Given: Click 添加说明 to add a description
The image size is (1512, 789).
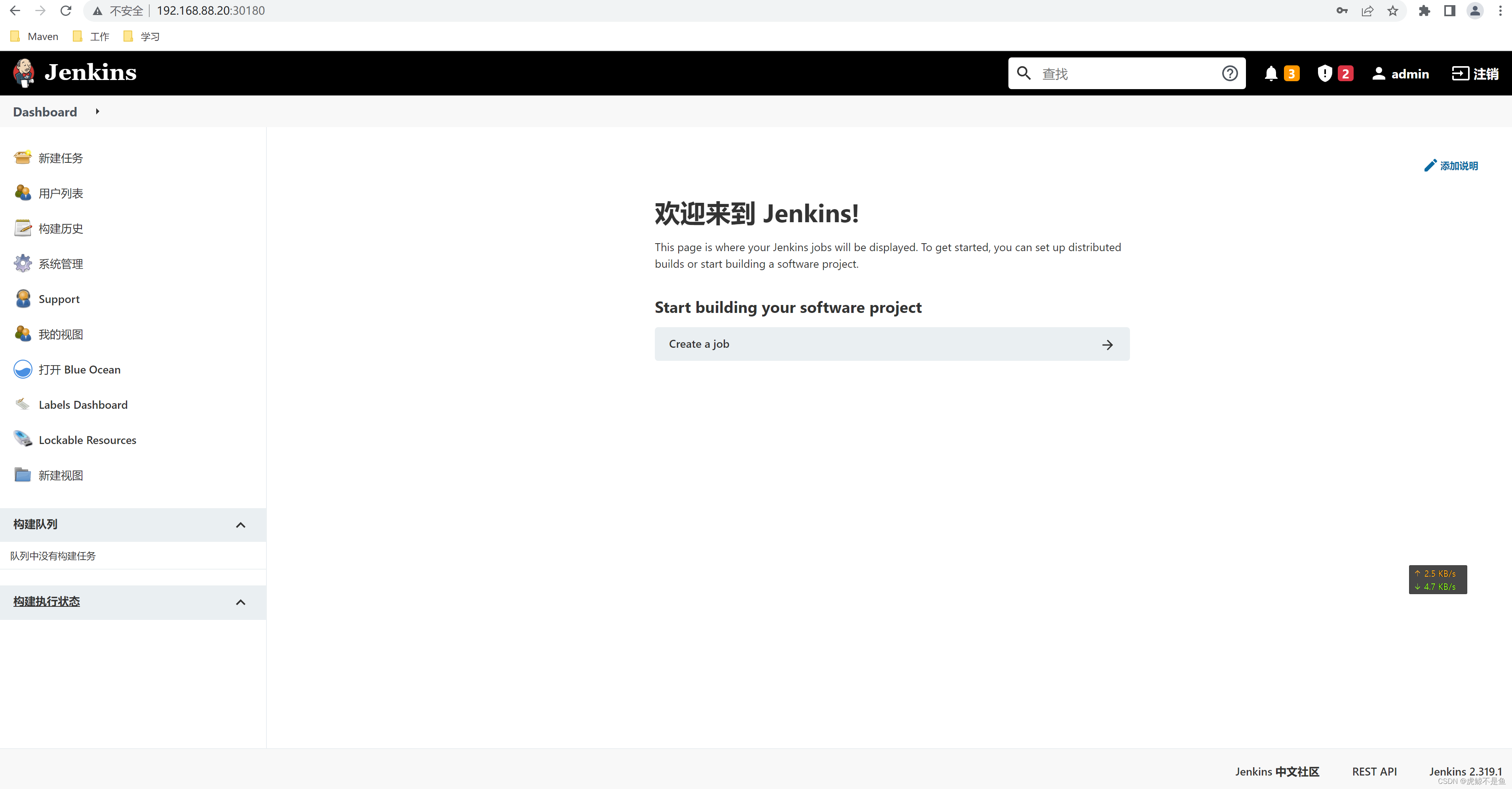Looking at the screenshot, I should click(x=1451, y=165).
